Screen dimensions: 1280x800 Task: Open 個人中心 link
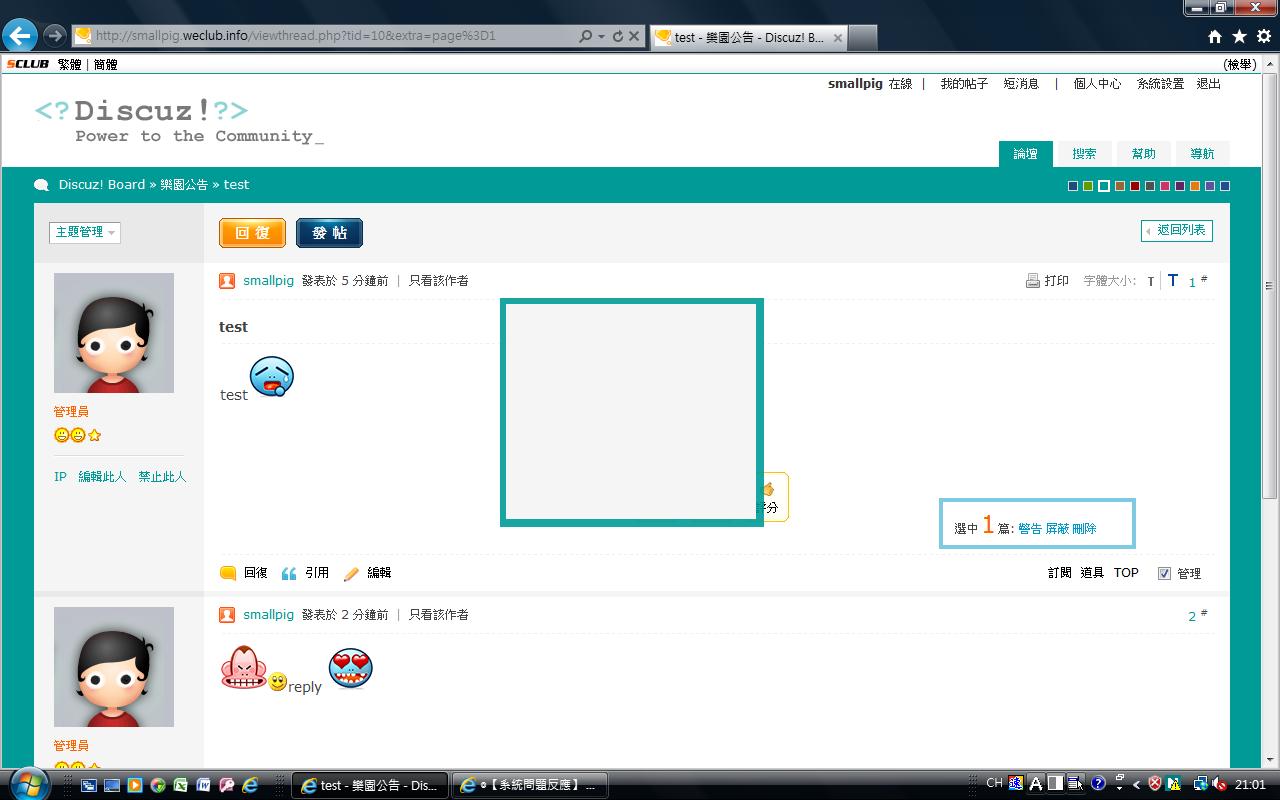coord(1097,84)
